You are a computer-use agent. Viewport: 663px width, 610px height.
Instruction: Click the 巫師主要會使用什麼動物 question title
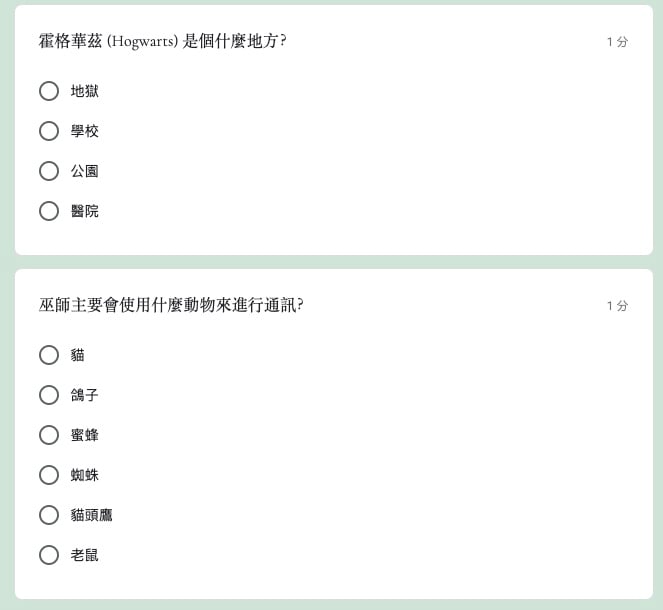coord(171,305)
